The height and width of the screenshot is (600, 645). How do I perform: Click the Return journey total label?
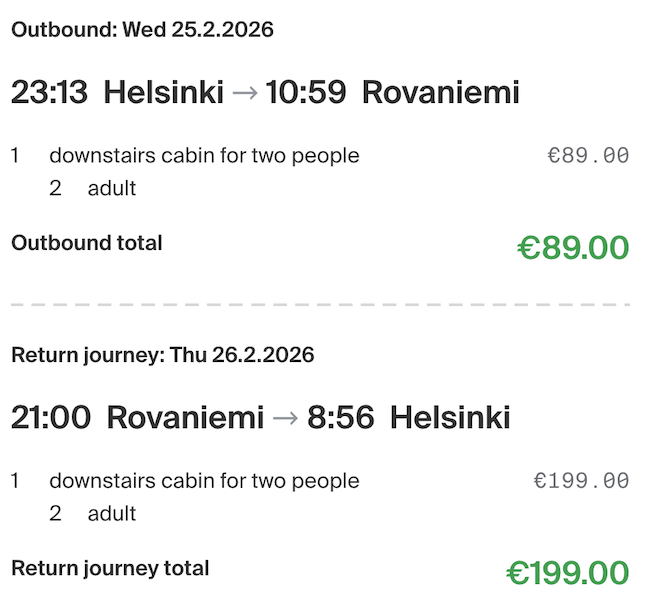tap(110, 568)
